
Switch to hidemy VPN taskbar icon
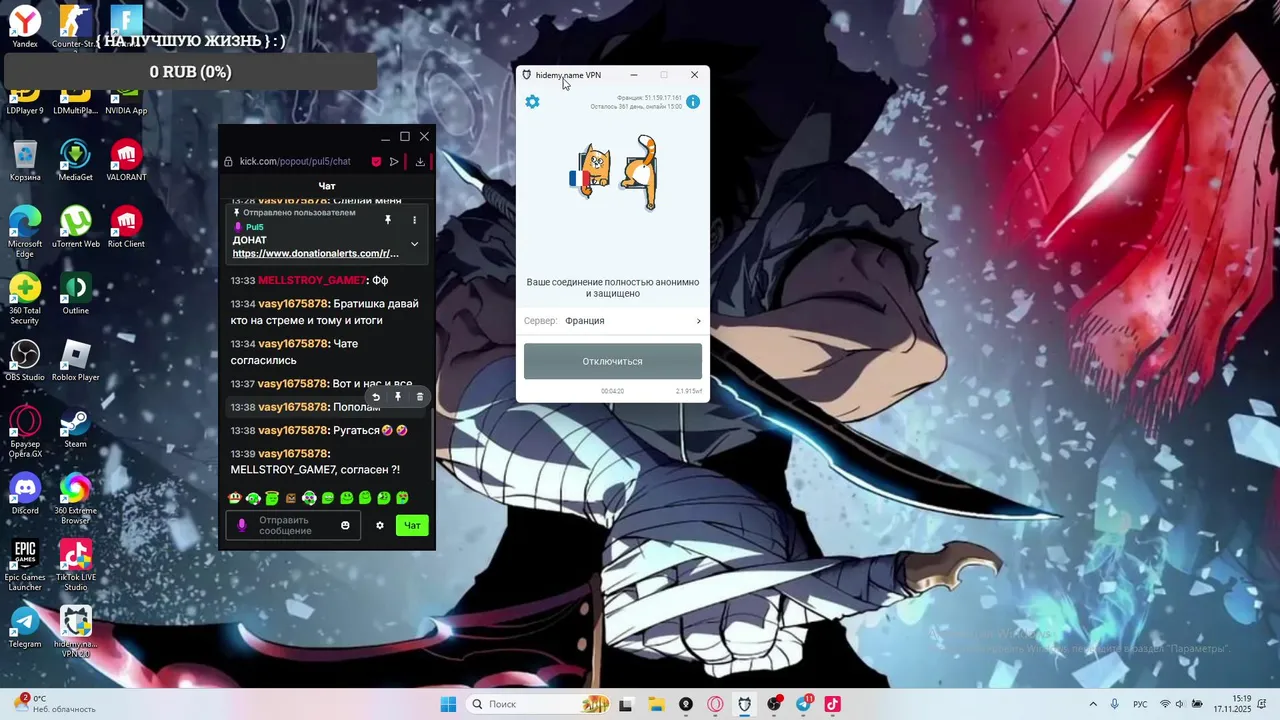coord(744,704)
